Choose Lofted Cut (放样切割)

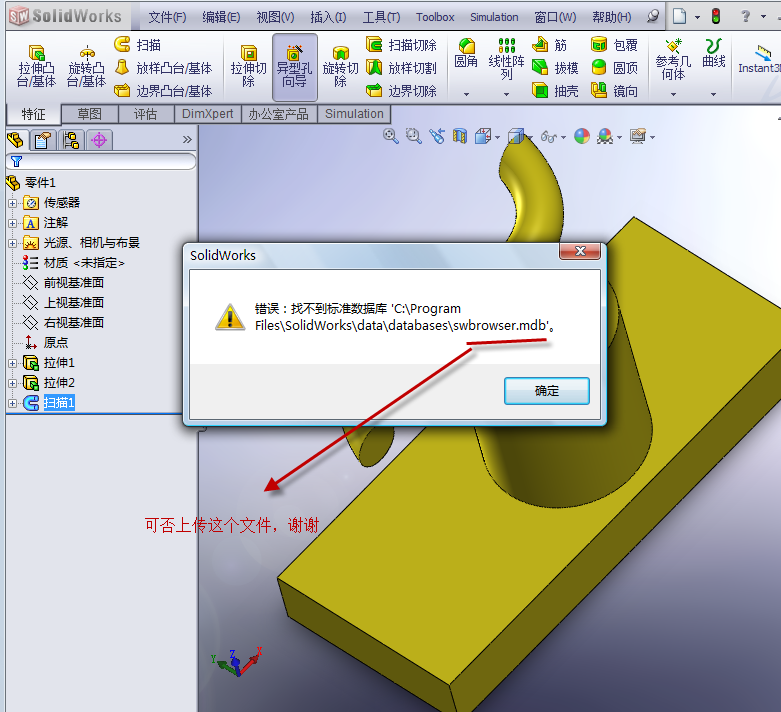point(401,68)
